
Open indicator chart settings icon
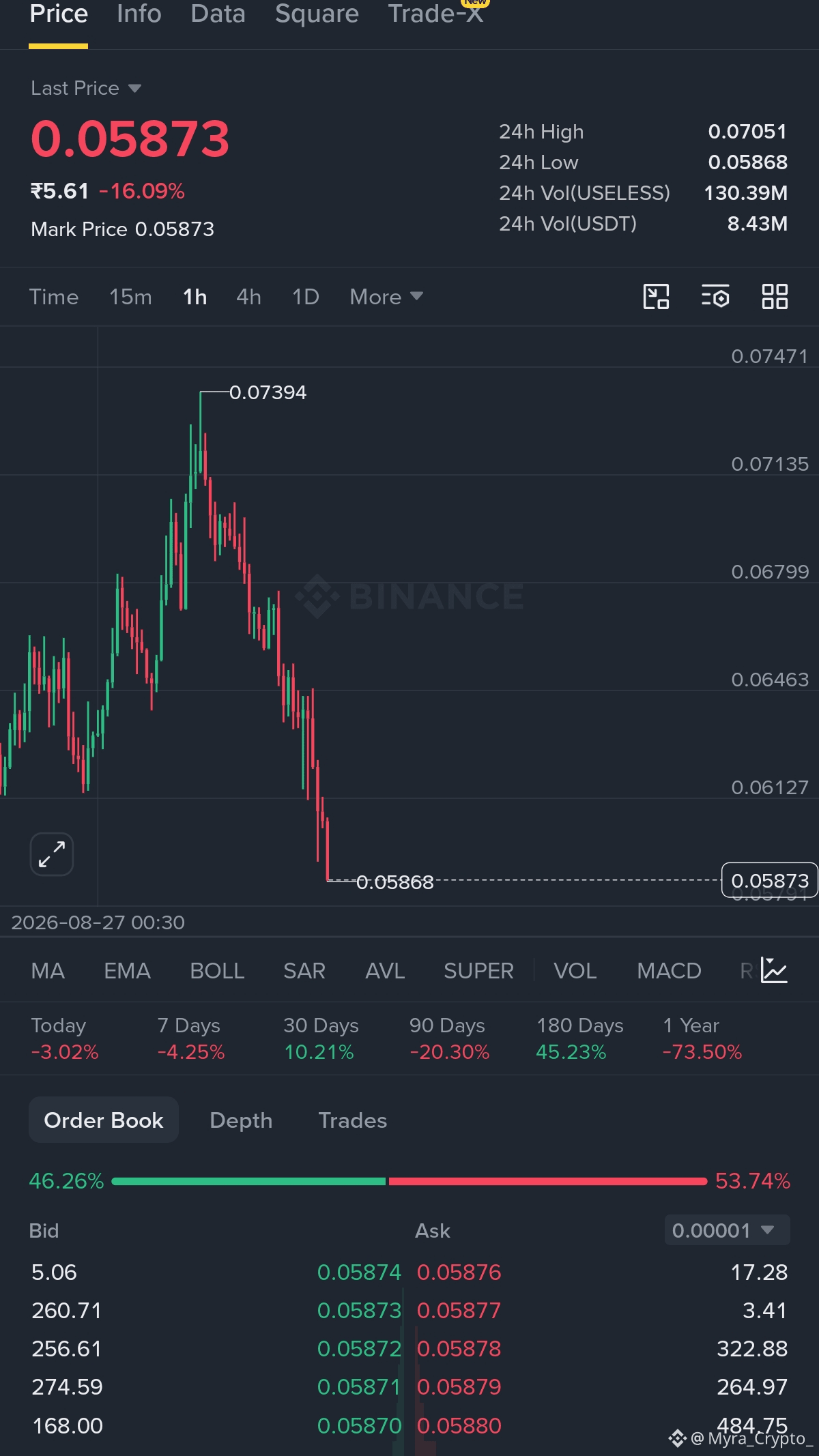coord(775,970)
